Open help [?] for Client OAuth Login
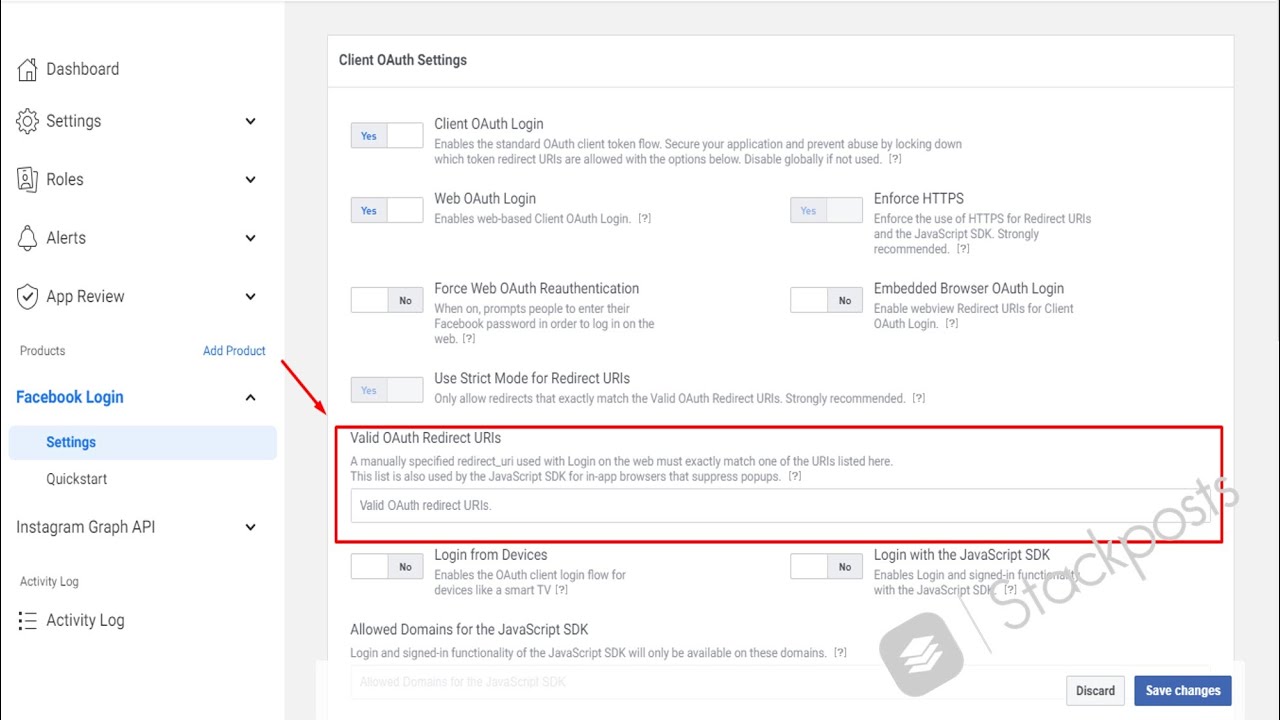The image size is (1280, 720). tap(895, 159)
